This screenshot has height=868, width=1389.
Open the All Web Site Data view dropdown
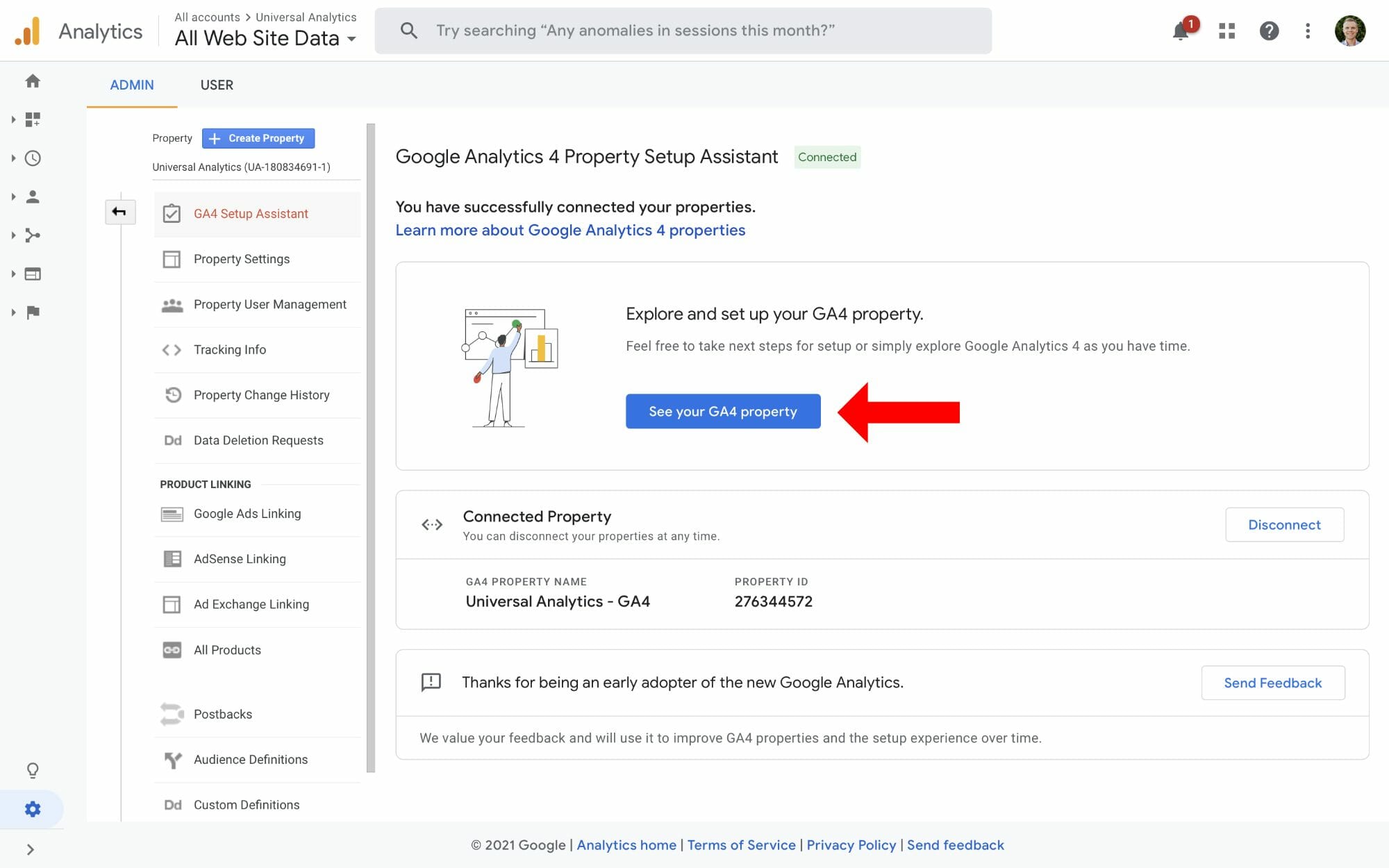pyautogui.click(x=265, y=38)
